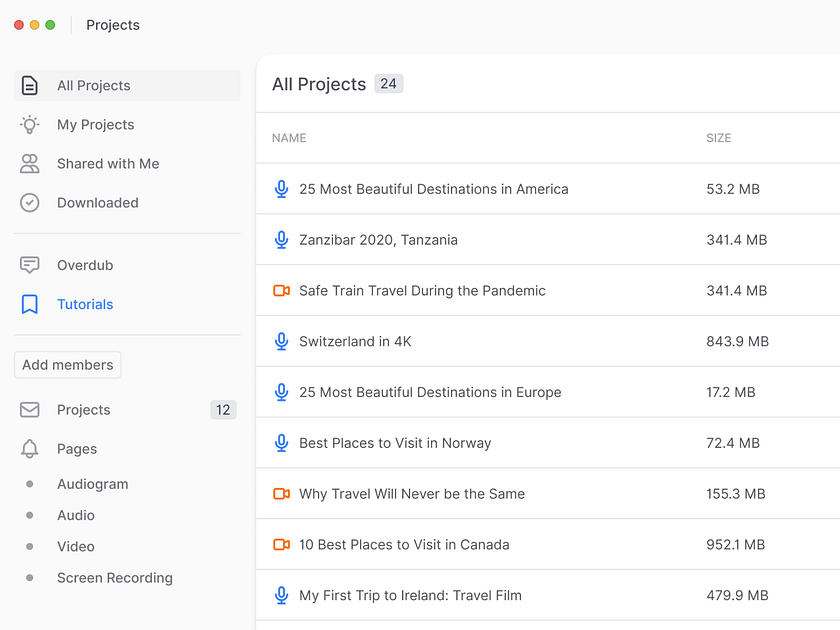Image resolution: width=840 pixels, height=630 pixels.
Task: Open the Tutorials section
Action: coord(84,304)
